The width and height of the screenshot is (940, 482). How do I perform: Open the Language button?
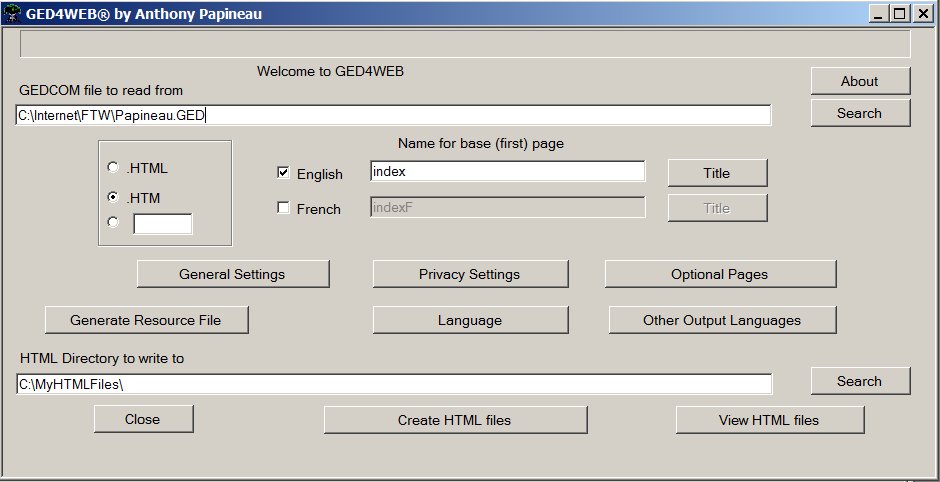pyautogui.click(x=470, y=320)
